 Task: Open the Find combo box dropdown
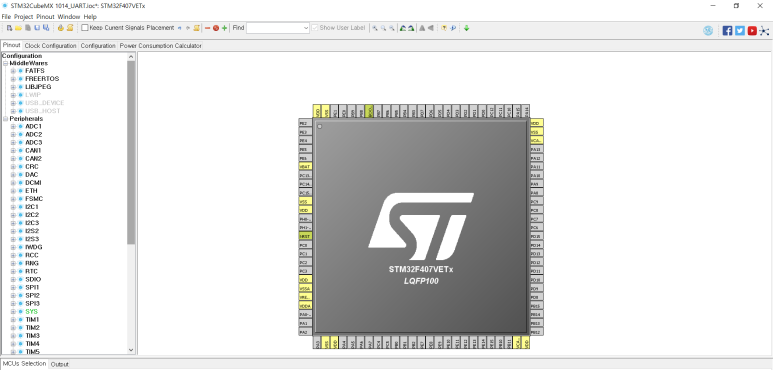point(306,28)
